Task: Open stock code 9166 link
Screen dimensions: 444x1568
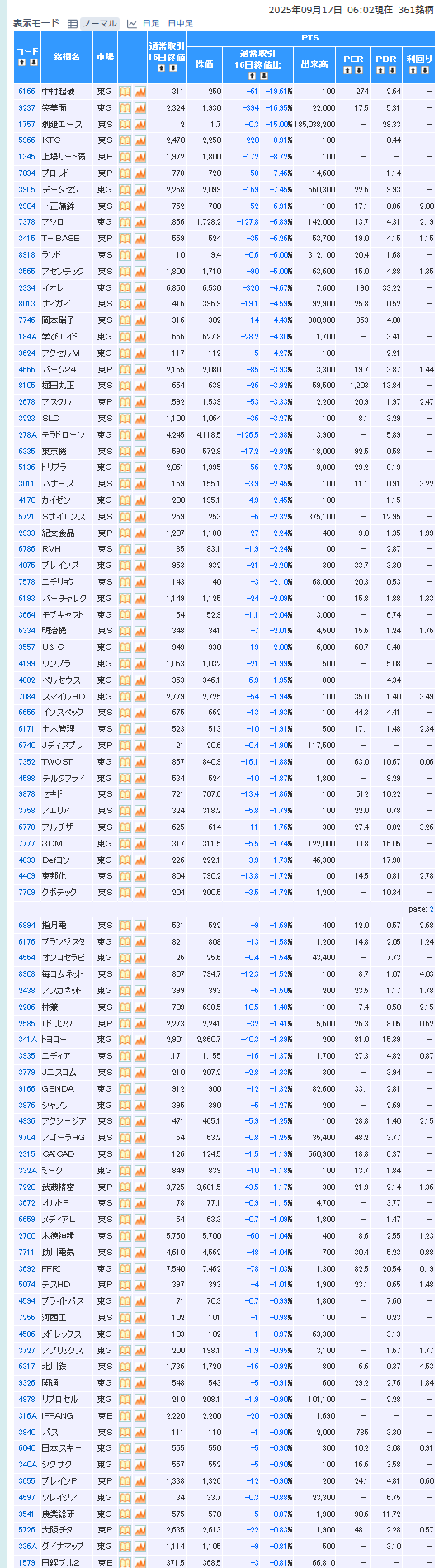Action: pyautogui.click(x=27, y=1089)
